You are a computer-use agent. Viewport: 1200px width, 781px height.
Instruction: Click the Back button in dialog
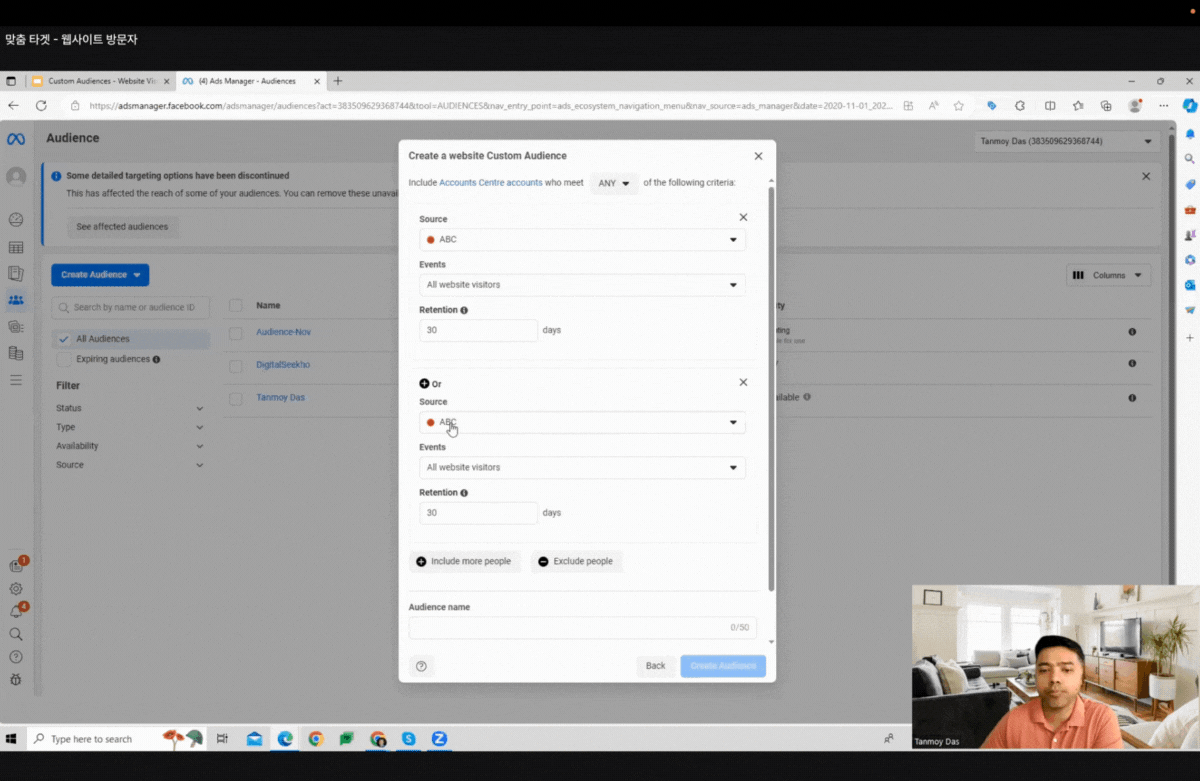click(x=655, y=666)
